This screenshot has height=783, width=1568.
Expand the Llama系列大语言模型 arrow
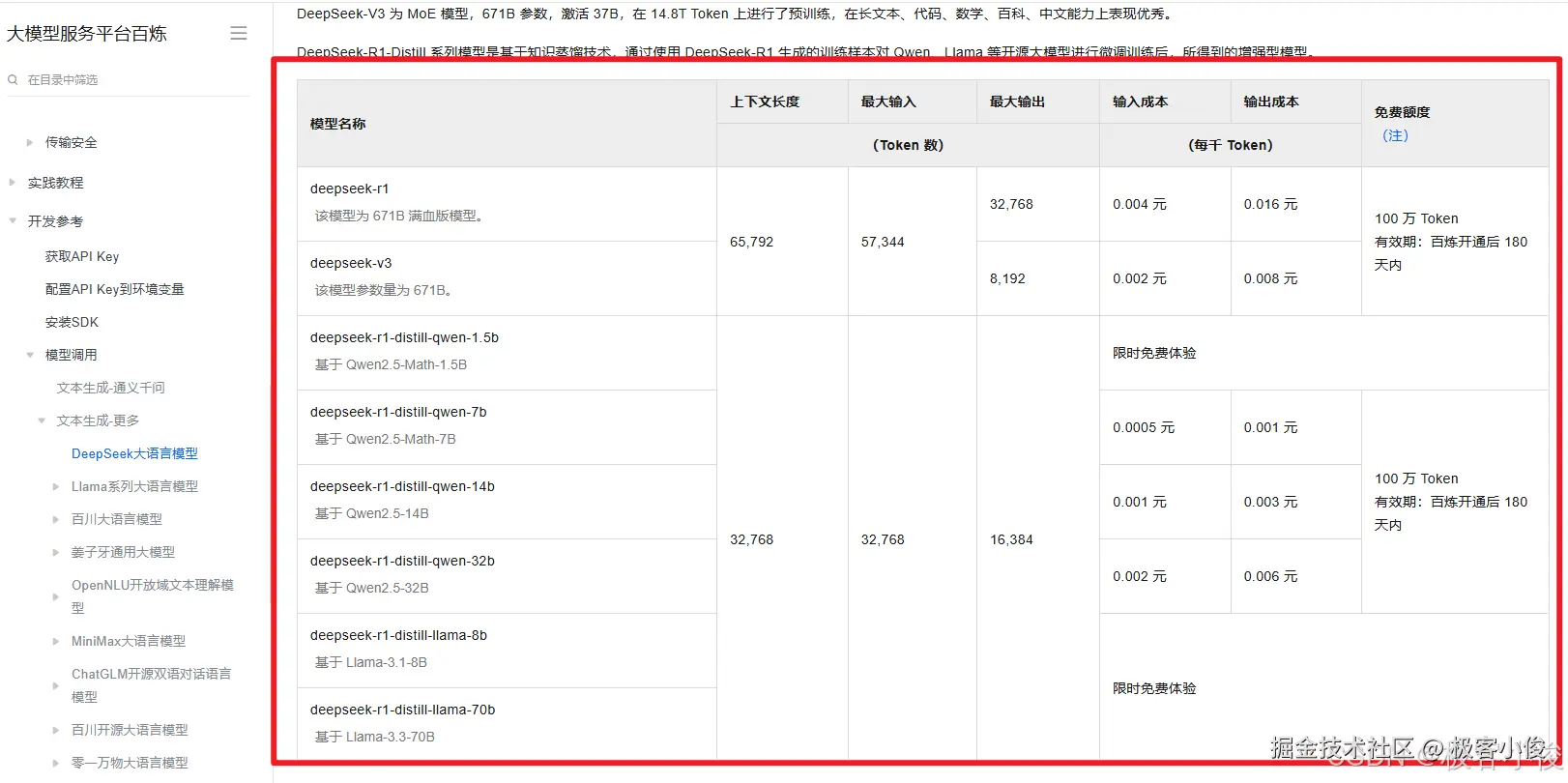55,486
